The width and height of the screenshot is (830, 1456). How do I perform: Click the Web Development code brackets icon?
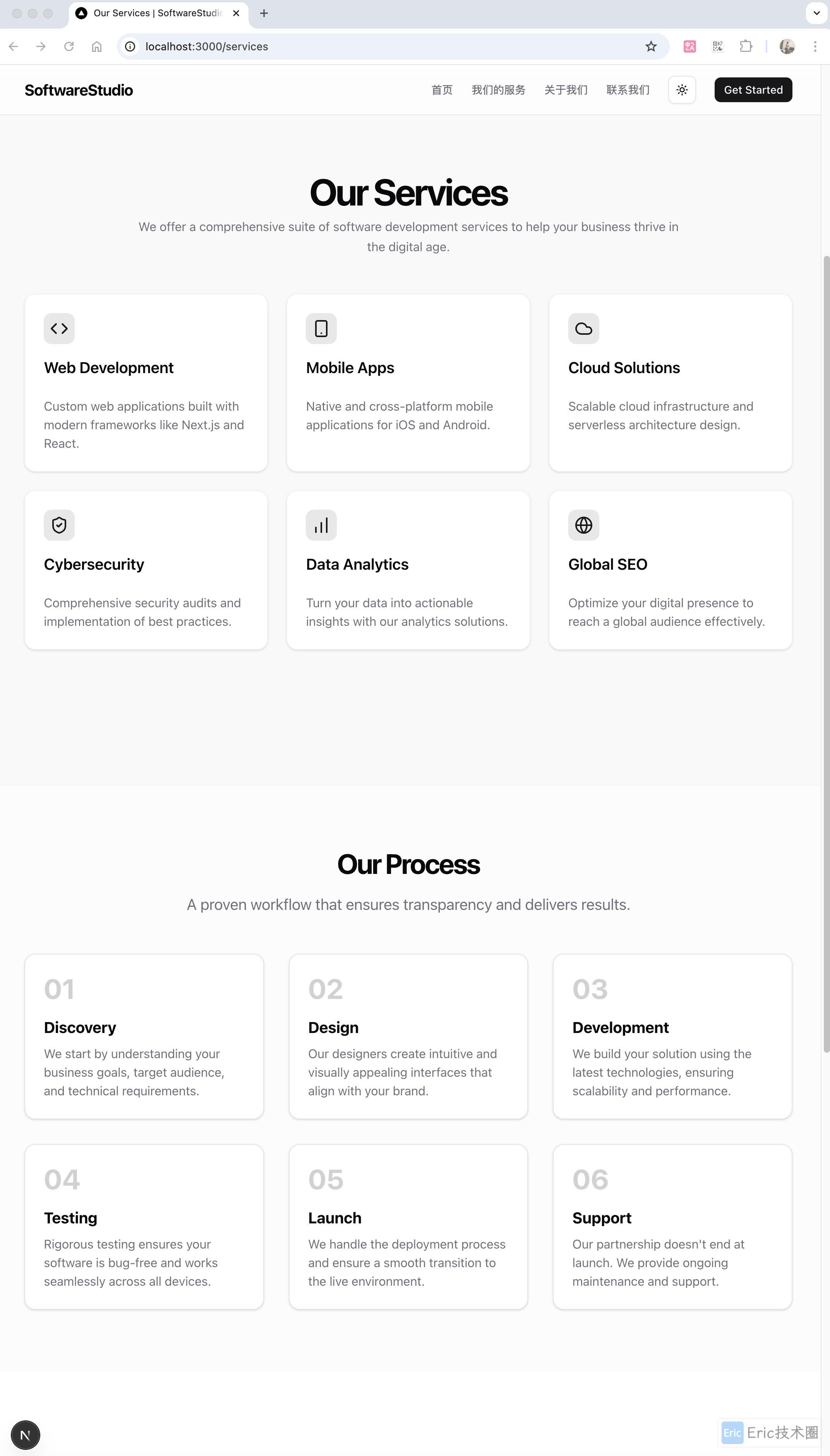coord(59,328)
